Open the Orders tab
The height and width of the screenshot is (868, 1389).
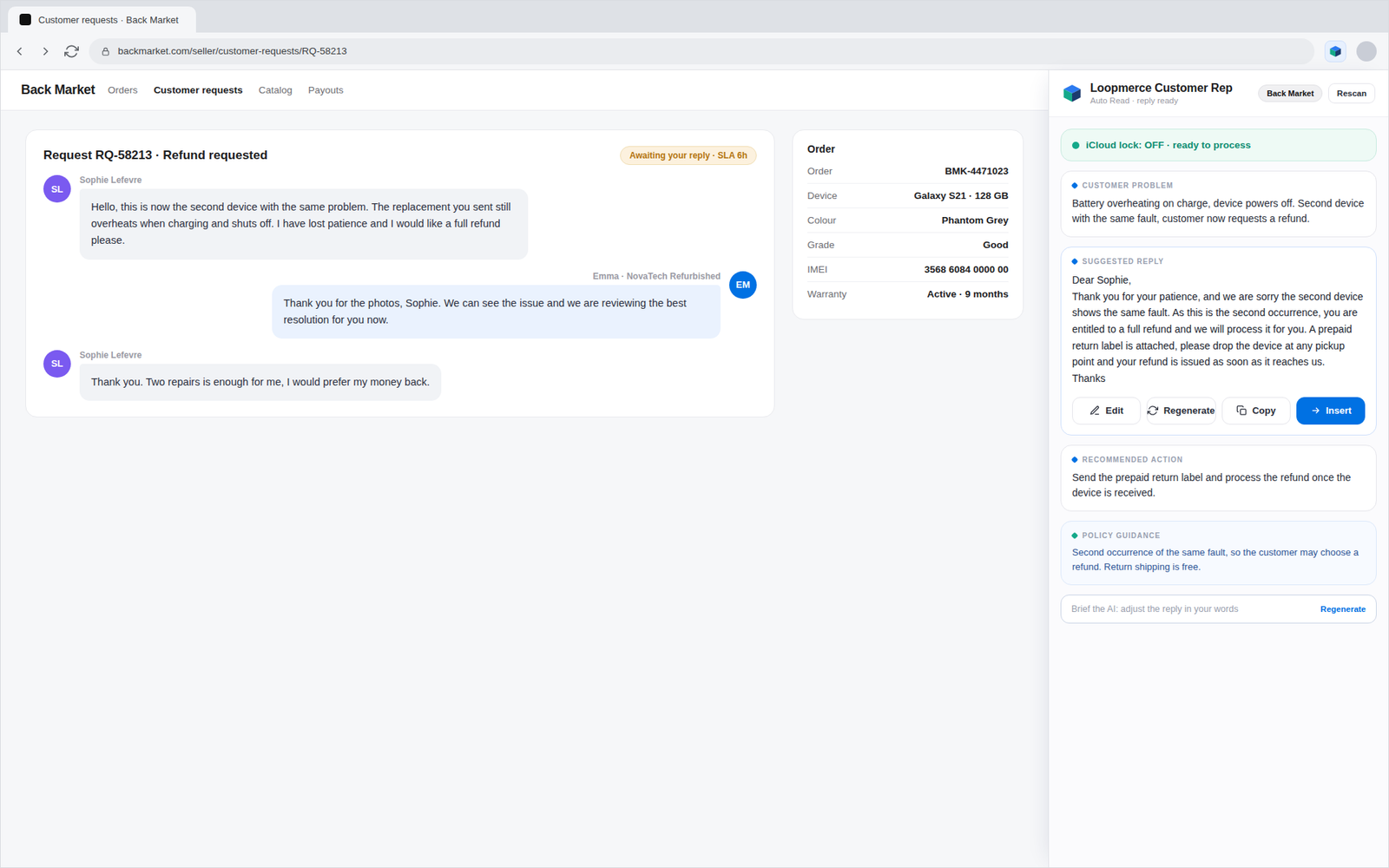(122, 90)
